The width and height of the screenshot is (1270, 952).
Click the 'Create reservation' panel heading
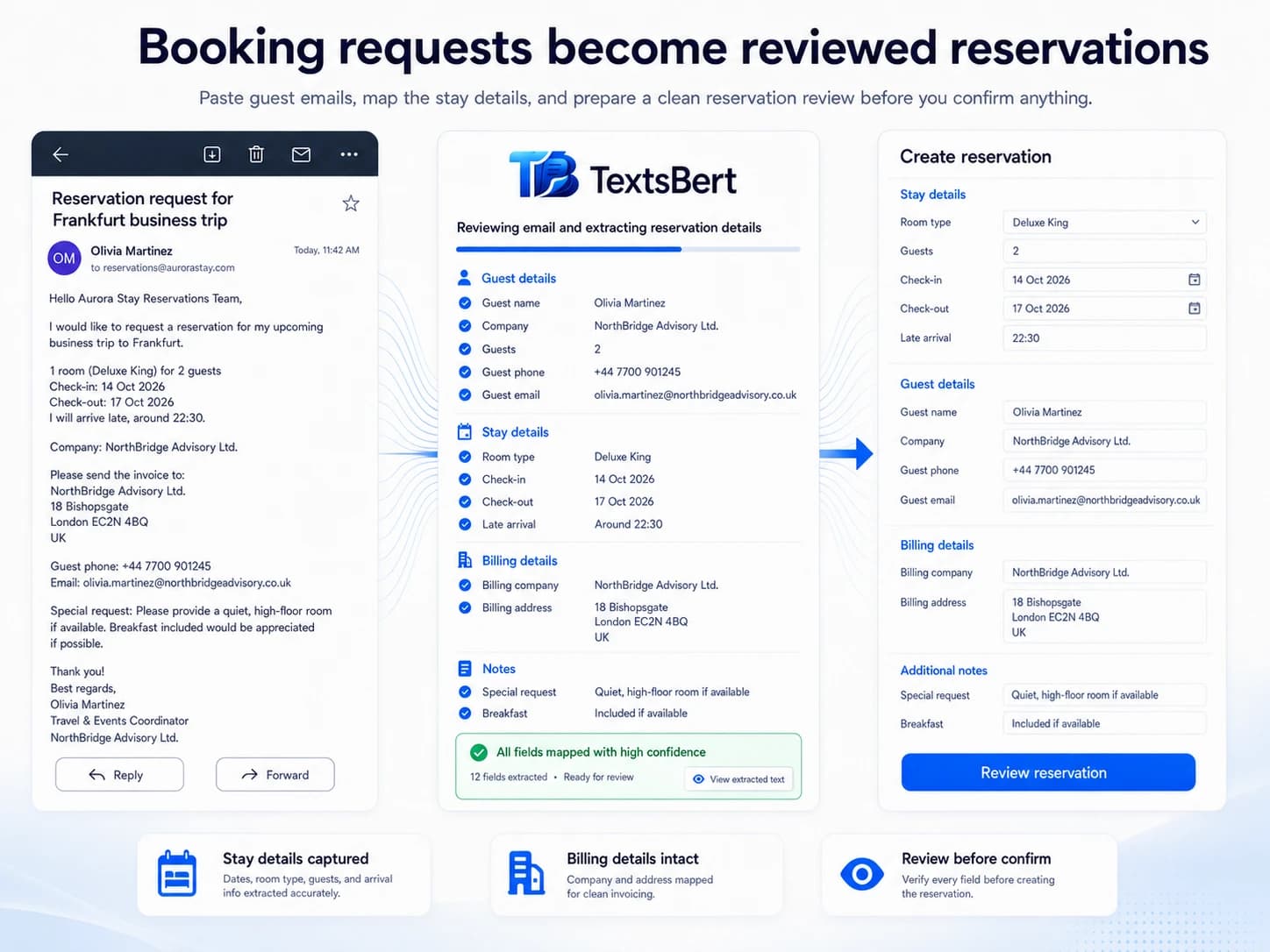click(975, 156)
